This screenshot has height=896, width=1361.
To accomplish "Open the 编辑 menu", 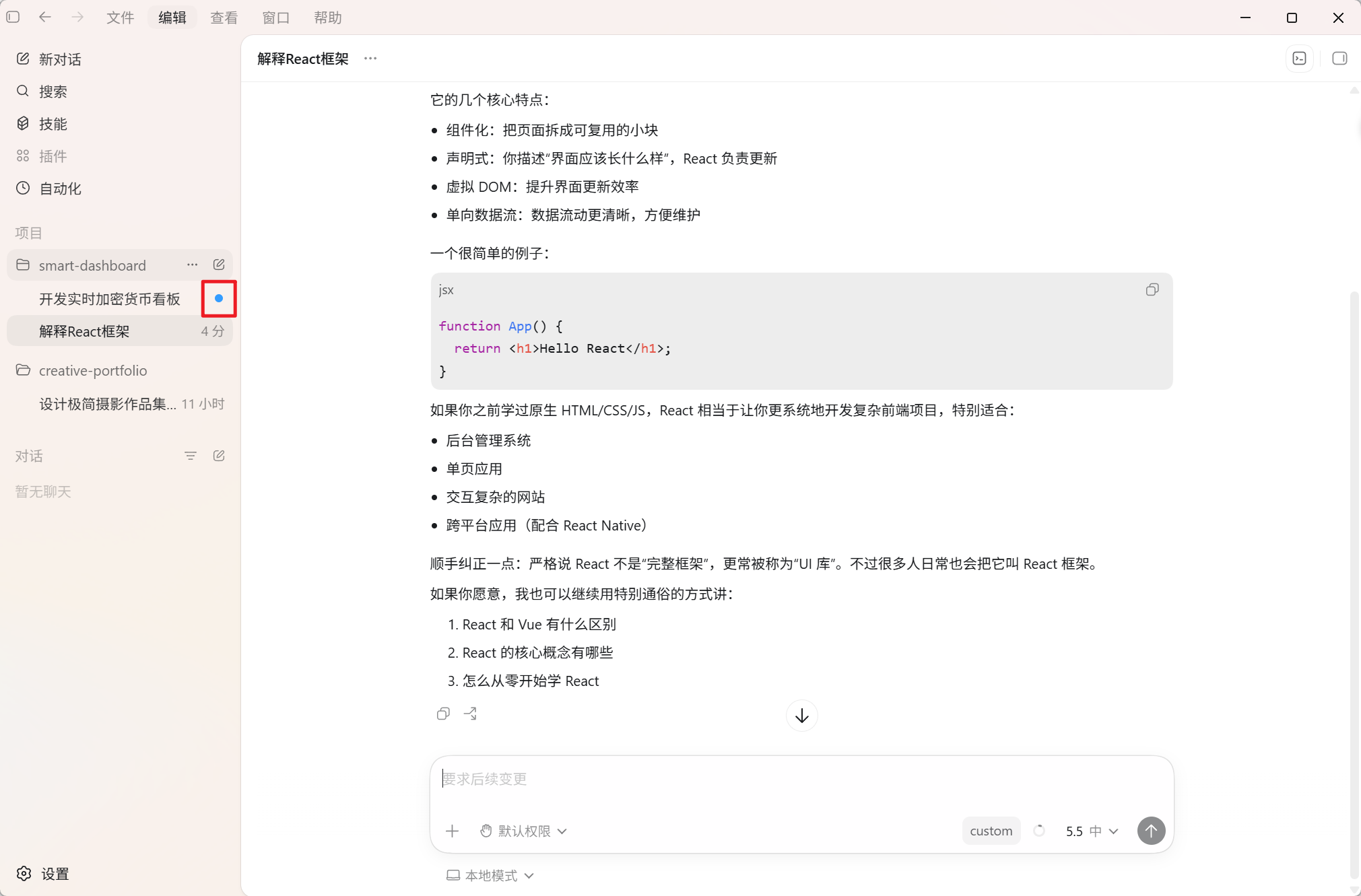I will coord(172,18).
